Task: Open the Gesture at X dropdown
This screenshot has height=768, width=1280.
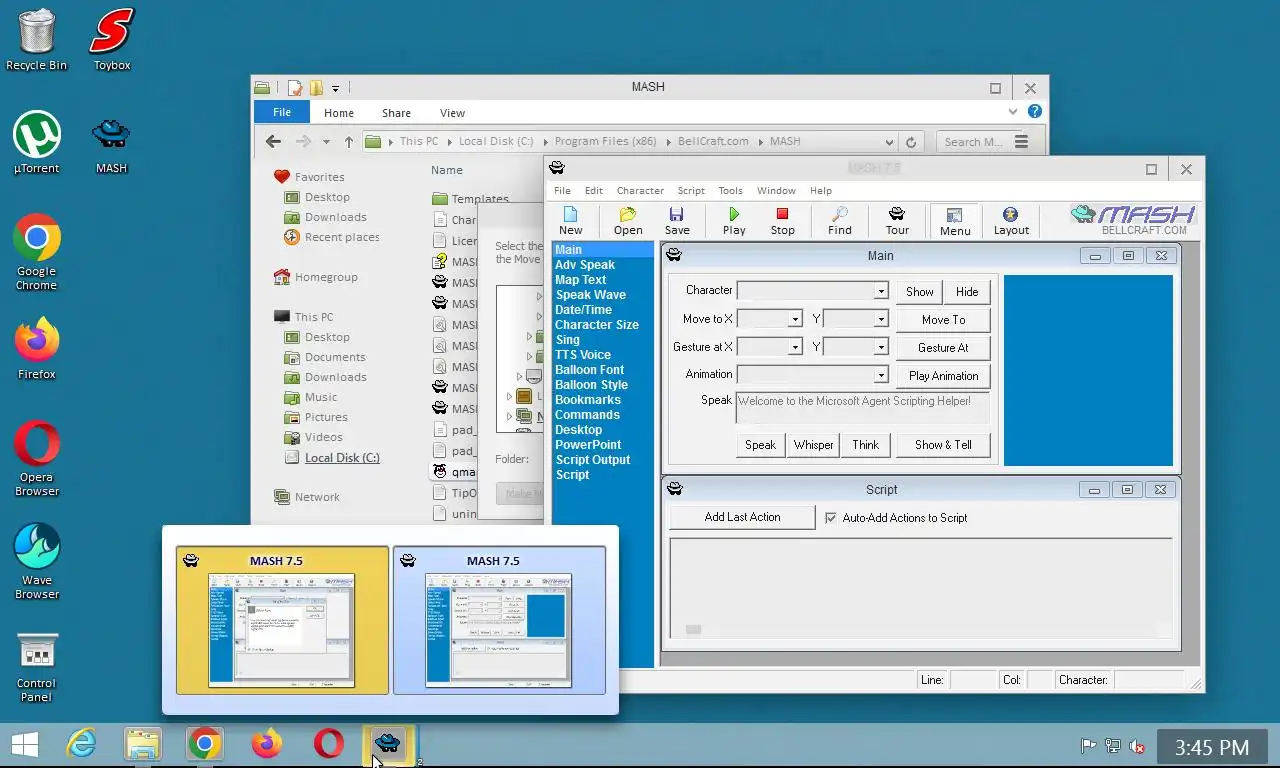Action: [795, 347]
